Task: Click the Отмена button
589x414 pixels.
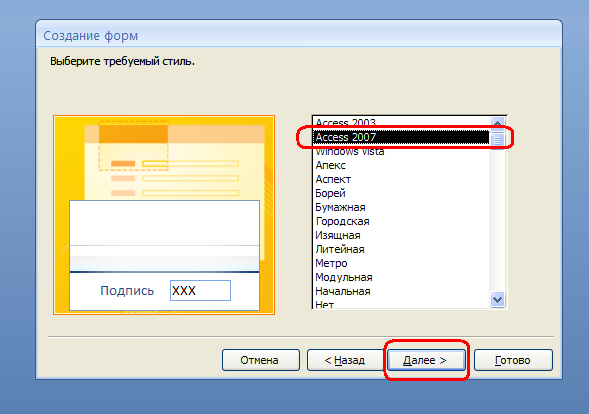Action: click(261, 360)
